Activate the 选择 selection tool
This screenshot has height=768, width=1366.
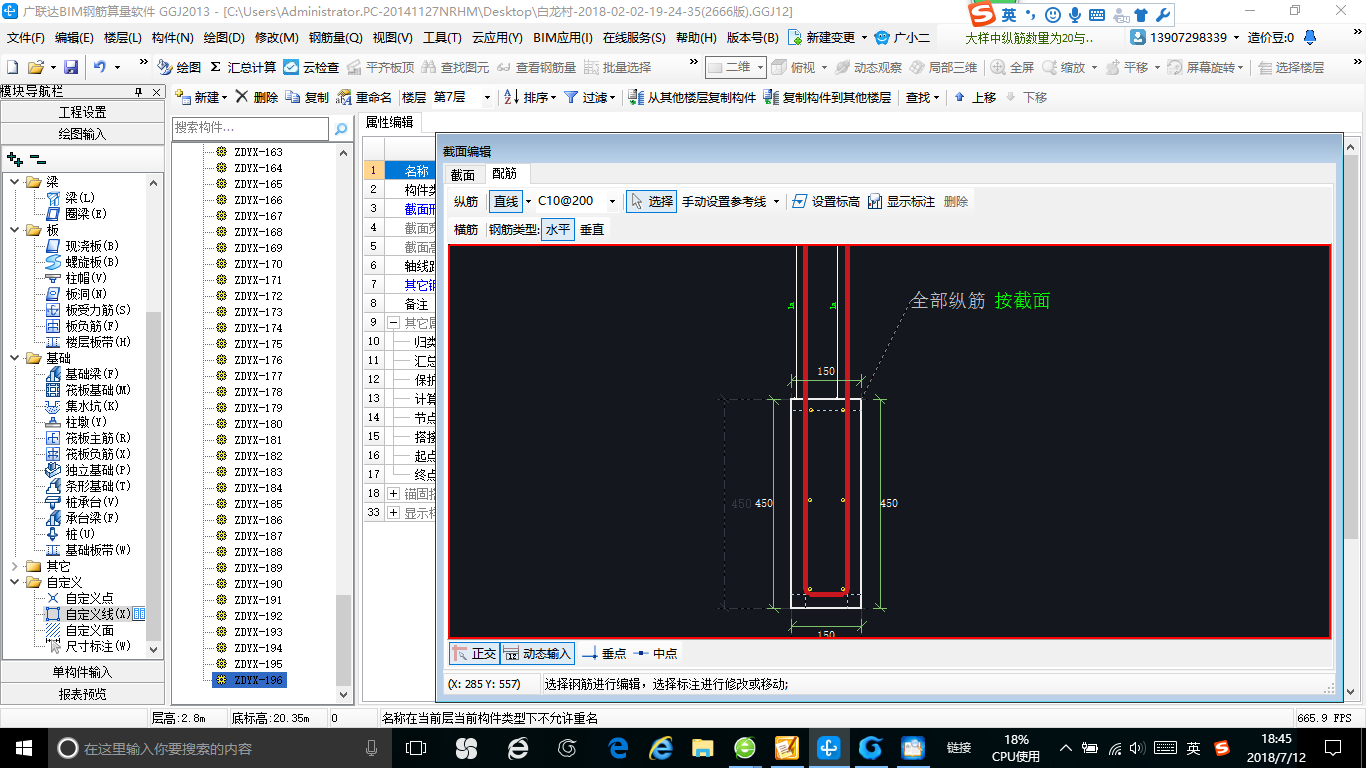651,201
